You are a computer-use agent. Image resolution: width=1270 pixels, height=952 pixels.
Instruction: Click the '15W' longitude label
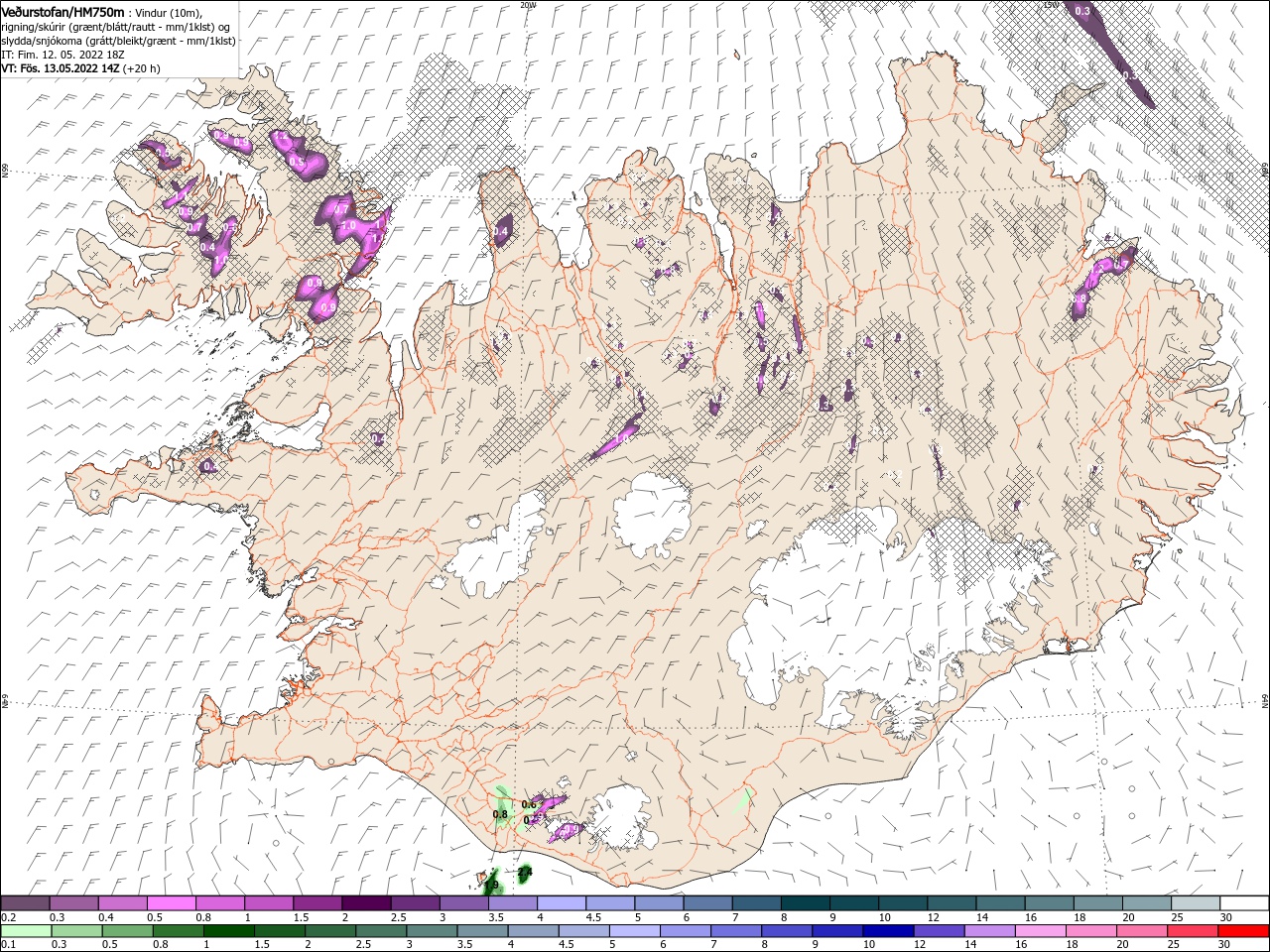click(1051, 4)
